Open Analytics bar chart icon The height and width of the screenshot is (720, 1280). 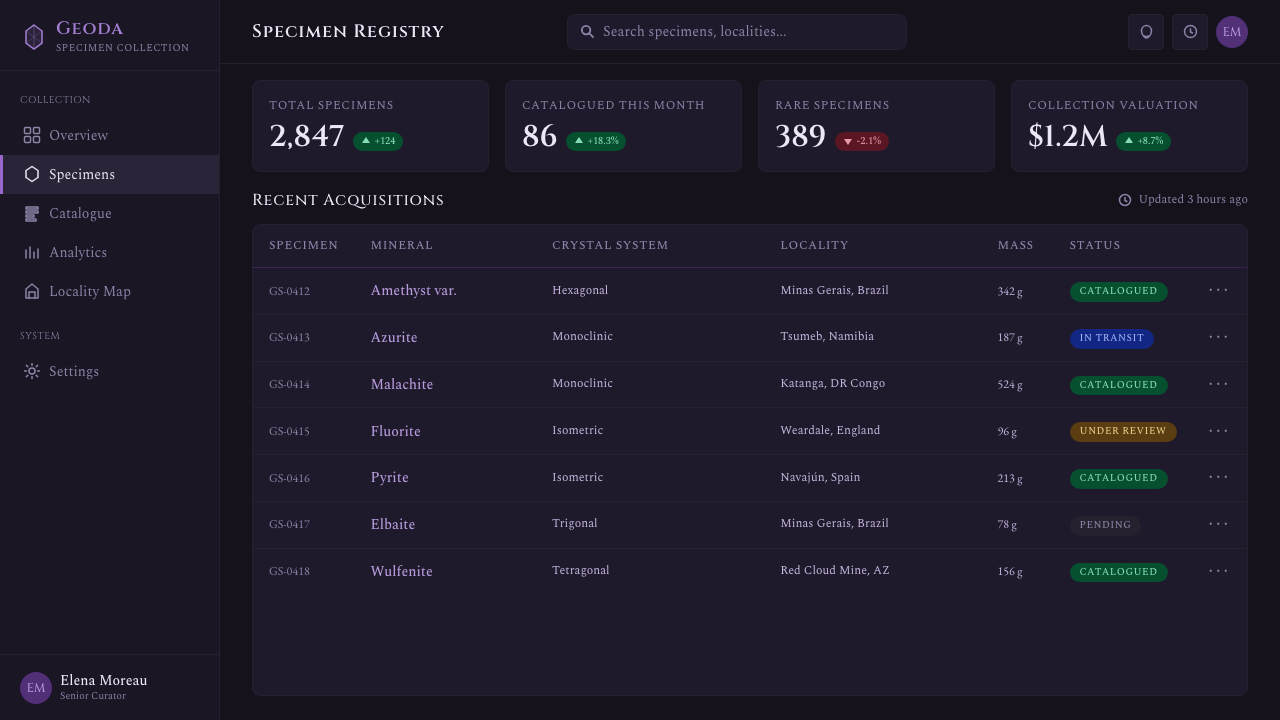point(32,252)
